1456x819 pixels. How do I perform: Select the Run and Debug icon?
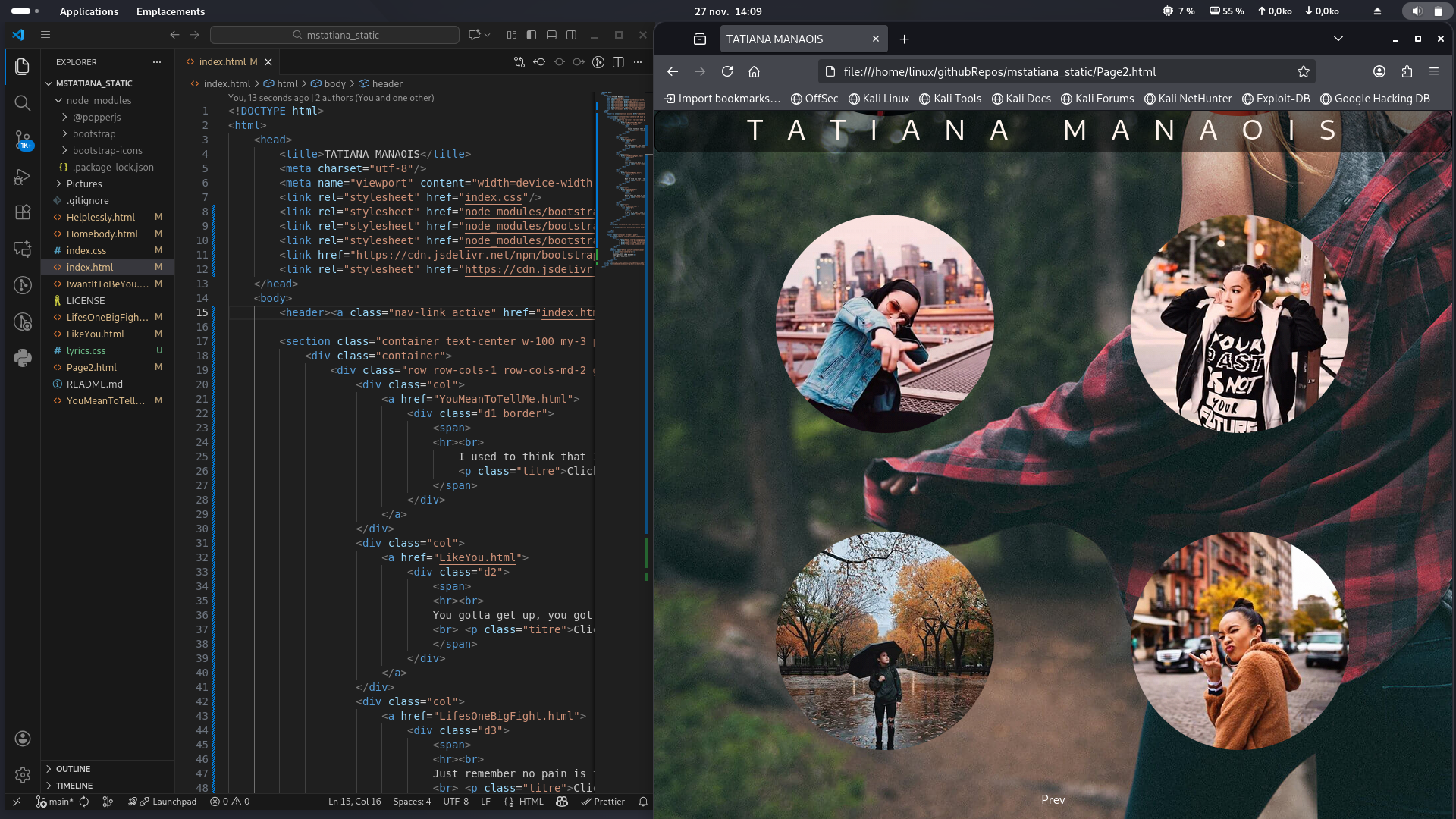(22, 177)
